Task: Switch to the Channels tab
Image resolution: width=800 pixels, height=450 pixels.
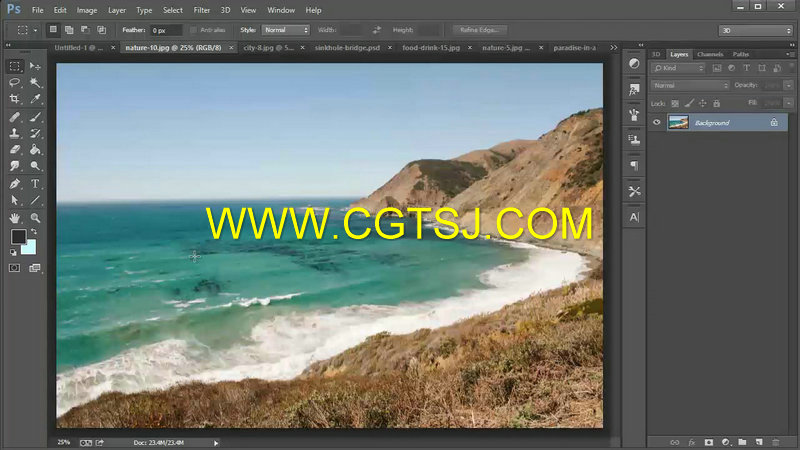Action: (x=710, y=54)
